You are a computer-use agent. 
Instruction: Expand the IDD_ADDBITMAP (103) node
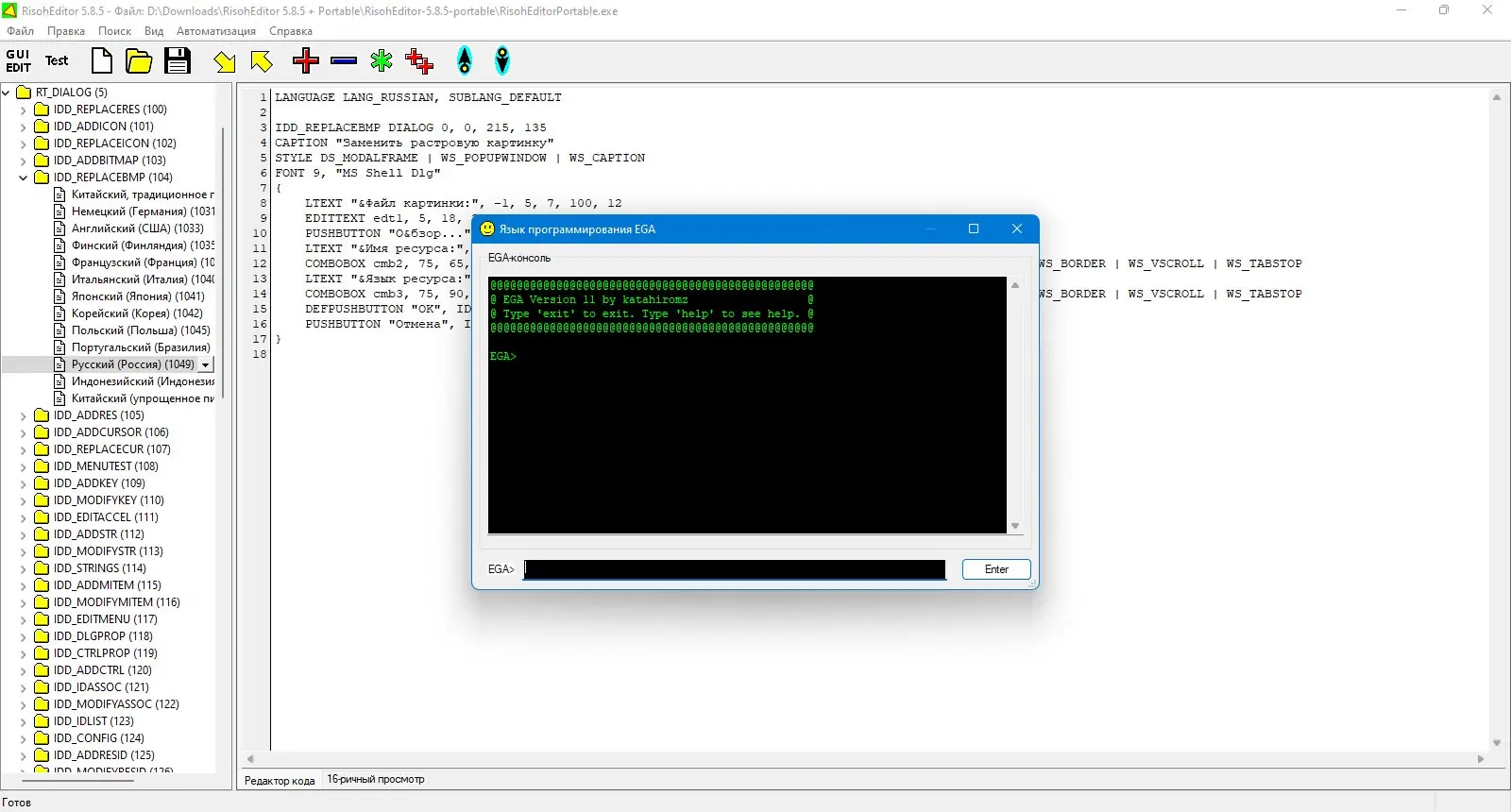(x=24, y=161)
